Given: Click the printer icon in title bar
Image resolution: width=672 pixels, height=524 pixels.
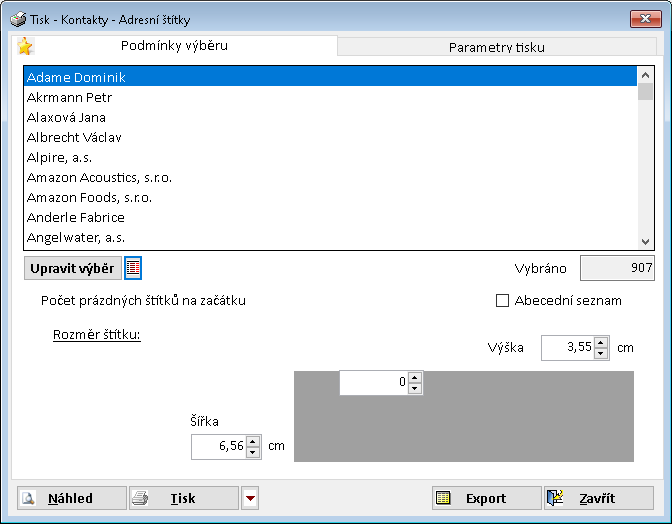Looking at the screenshot, I should (18, 19).
